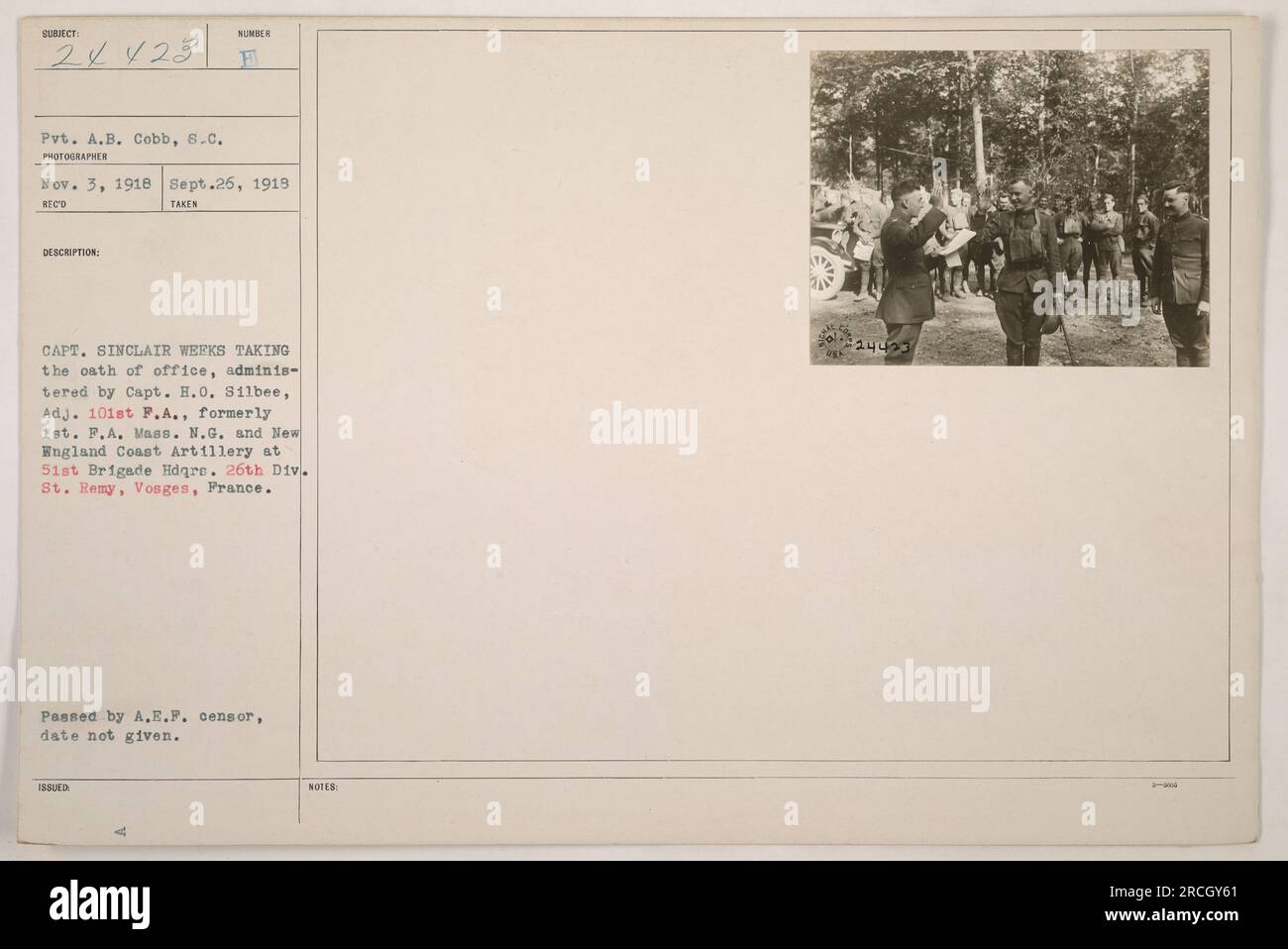Click the taken date Sept. 26, 1918

coord(227,184)
